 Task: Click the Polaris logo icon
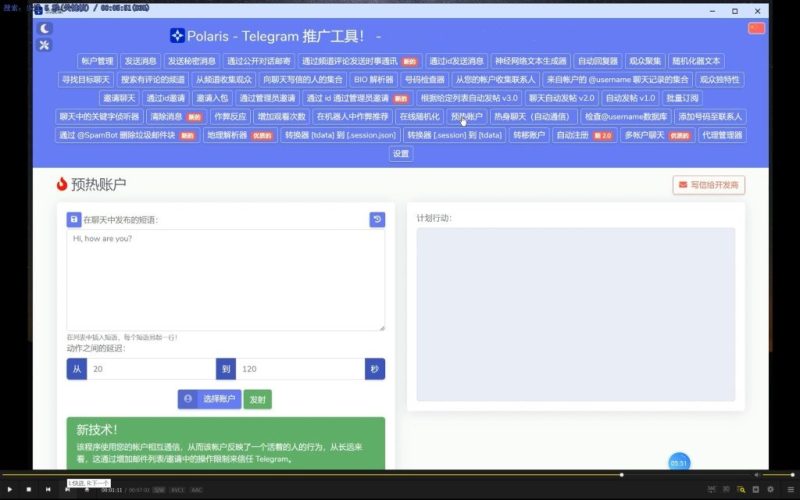pyautogui.click(x=177, y=36)
